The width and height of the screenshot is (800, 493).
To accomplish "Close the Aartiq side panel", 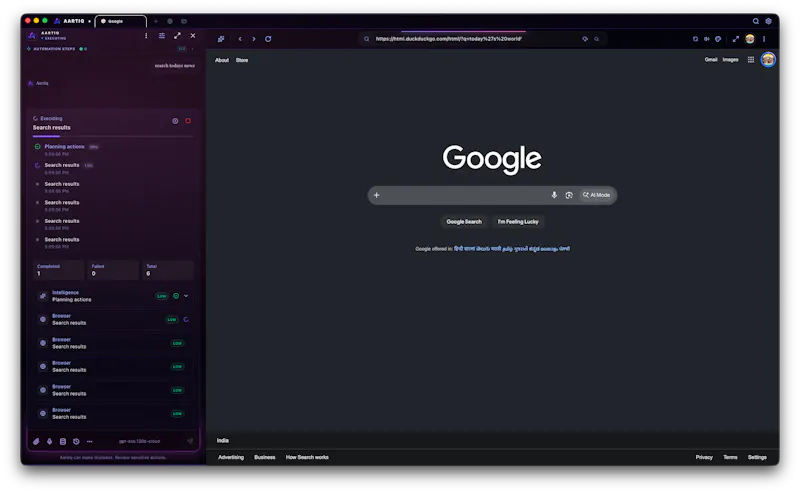I will (x=193, y=36).
